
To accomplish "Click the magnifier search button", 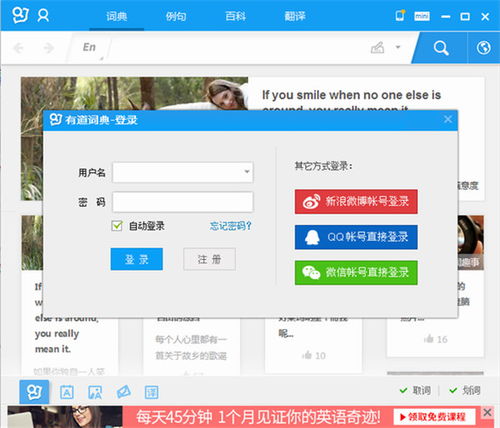I will [441, 48].
